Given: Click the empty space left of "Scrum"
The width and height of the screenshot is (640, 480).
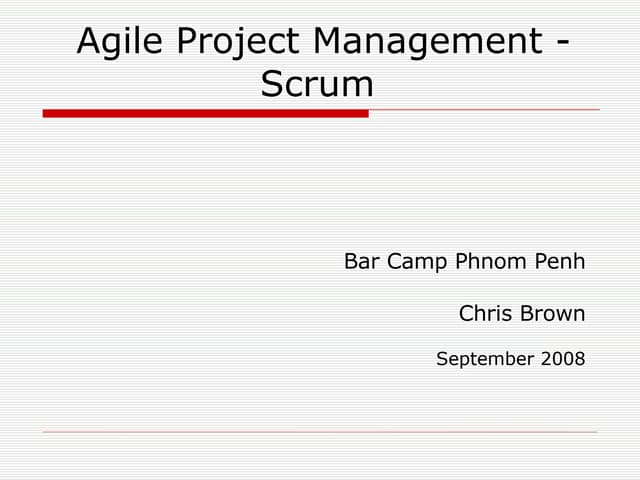Looking at the screenshot, I should [150, 85].
